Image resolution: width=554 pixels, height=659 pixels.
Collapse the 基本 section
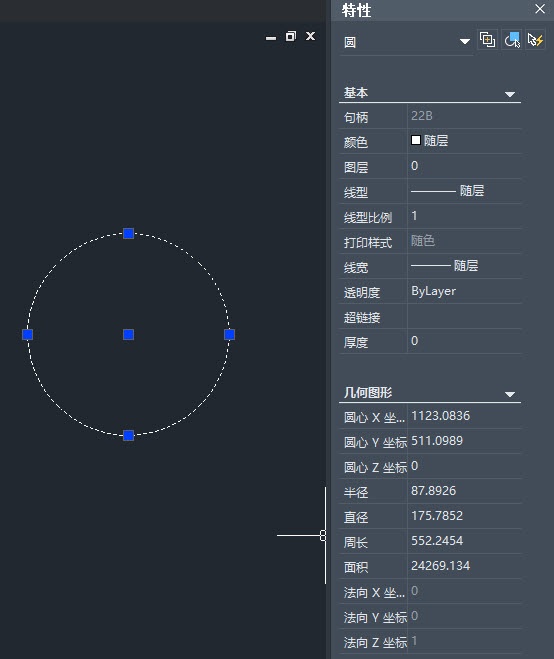510,94
